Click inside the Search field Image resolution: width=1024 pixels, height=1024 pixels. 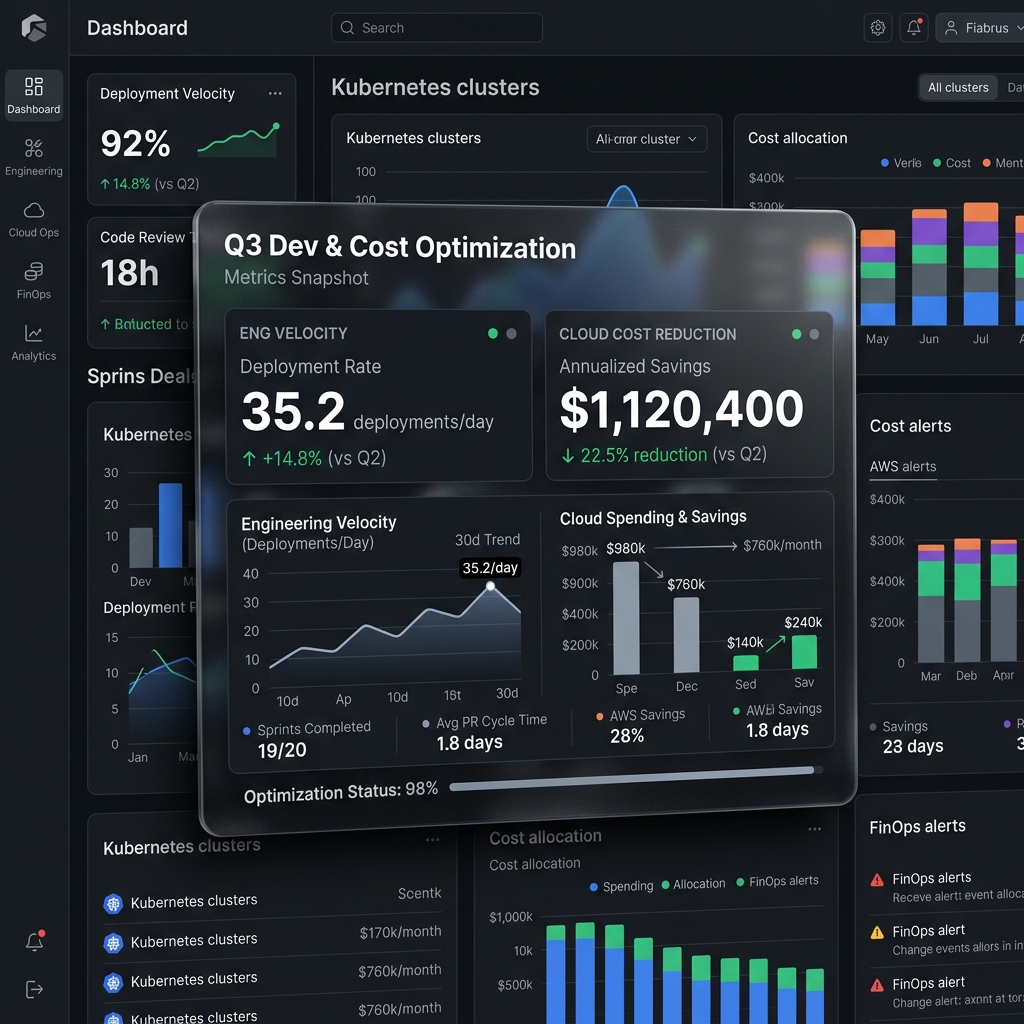point(437,28)
